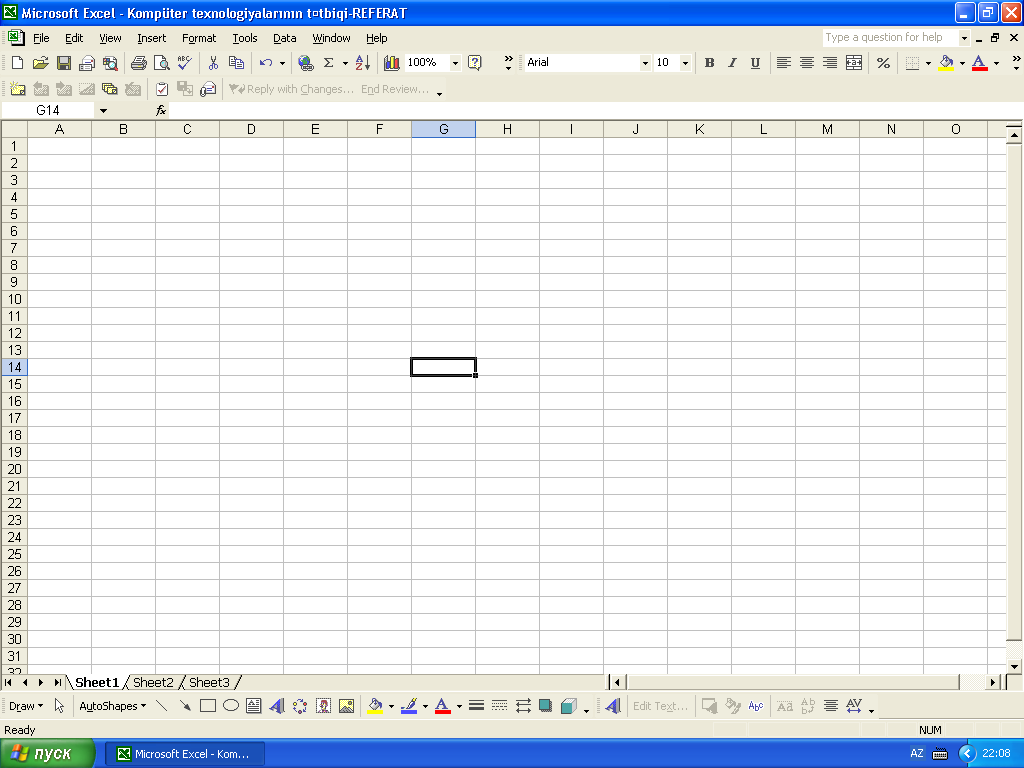
Task: Toggle the Select Objects pointer tool
Action: (x=59, y=706)
